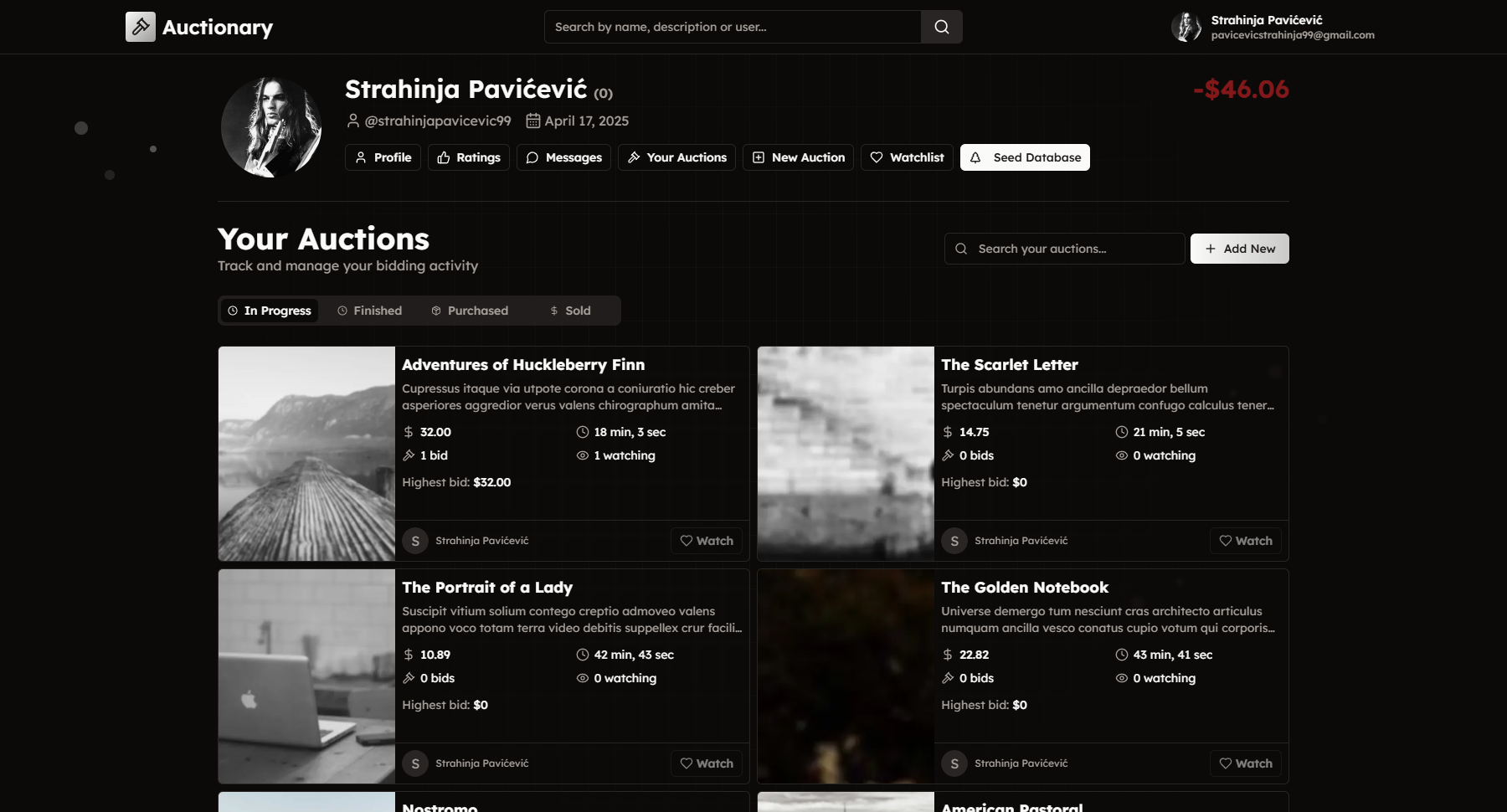The height and width of the screenshot is (812, 1507).
Task: Click the eye icon beside 1 watching
Action: click(x=583, y=455)
